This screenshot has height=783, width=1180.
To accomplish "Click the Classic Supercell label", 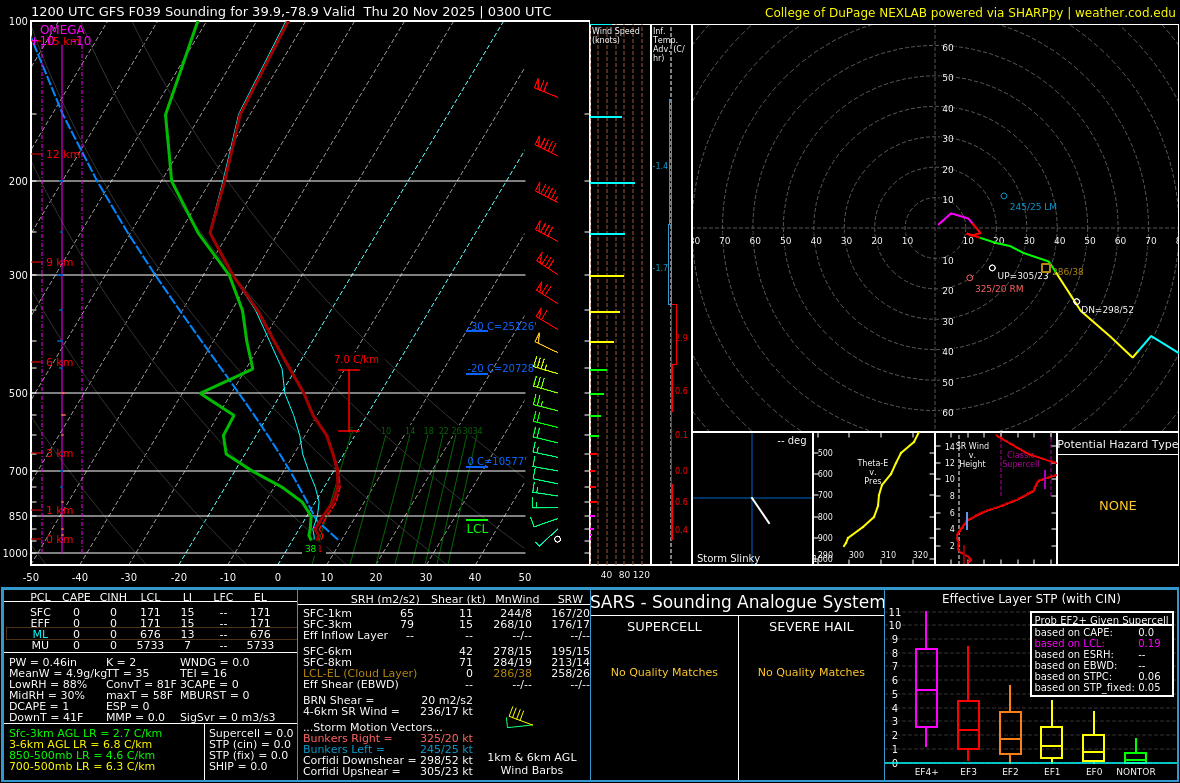I will pyautogui.click(x=1020, y=459).
